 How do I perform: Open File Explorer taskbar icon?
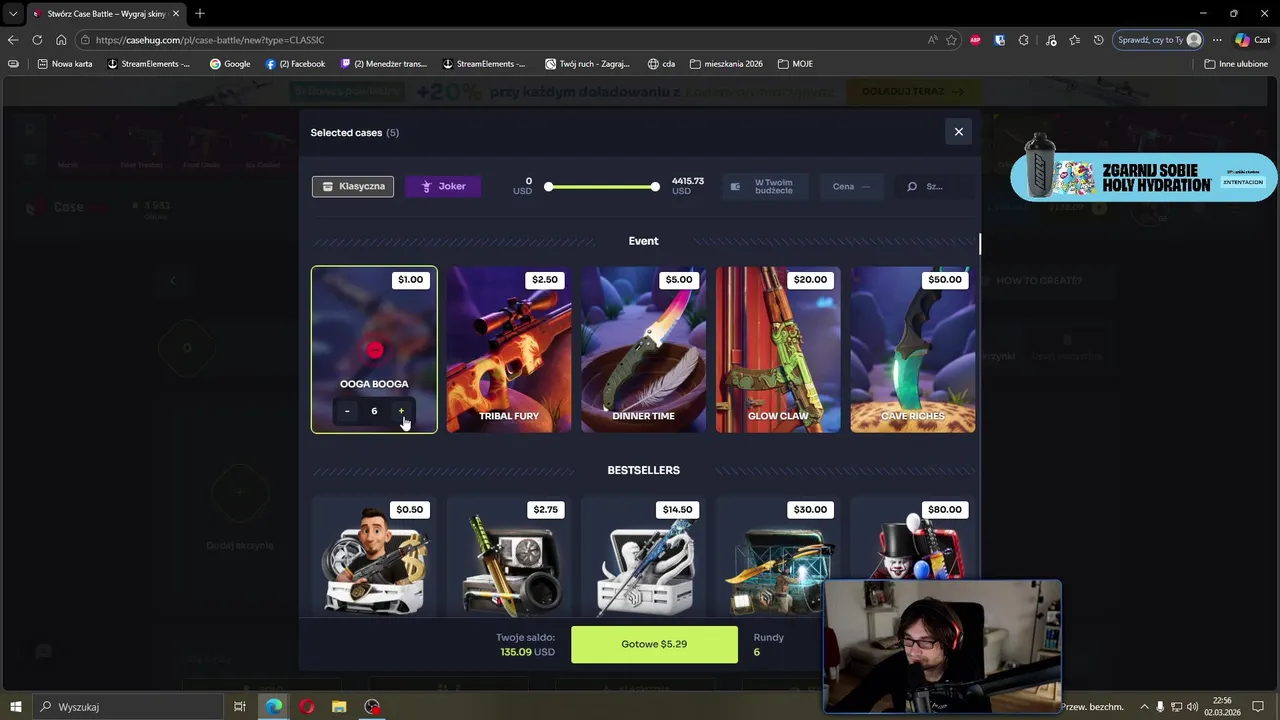339,707
